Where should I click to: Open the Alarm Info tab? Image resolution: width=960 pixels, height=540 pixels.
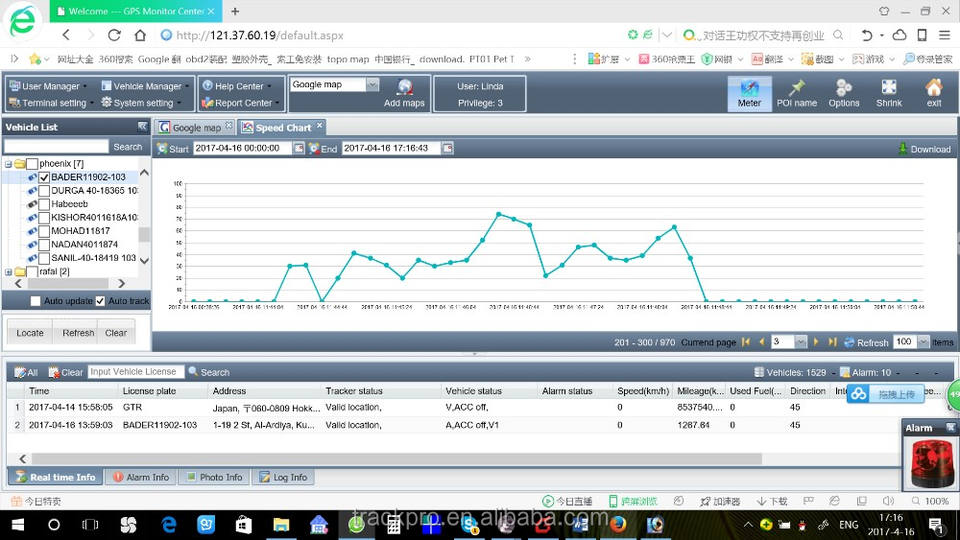(140, 477)
